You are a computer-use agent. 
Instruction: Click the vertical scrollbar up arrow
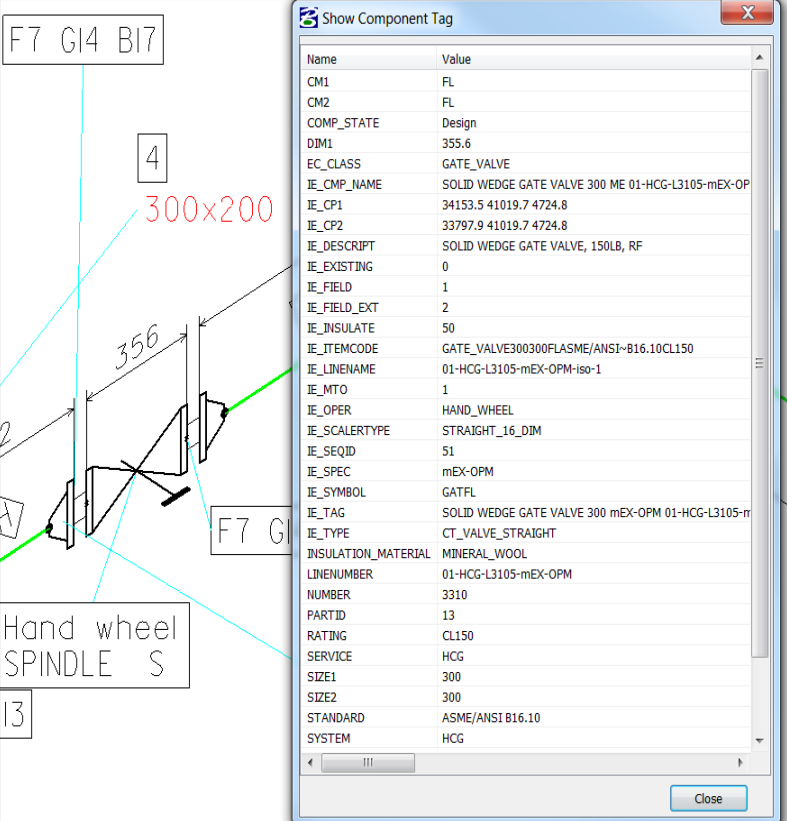(x=759, y=57)
